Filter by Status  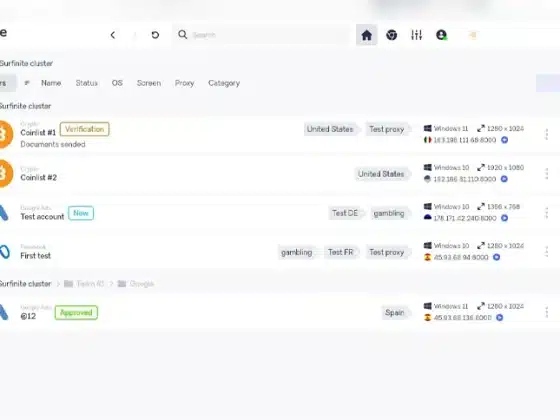pyautogui.click(x=86, y=83)
